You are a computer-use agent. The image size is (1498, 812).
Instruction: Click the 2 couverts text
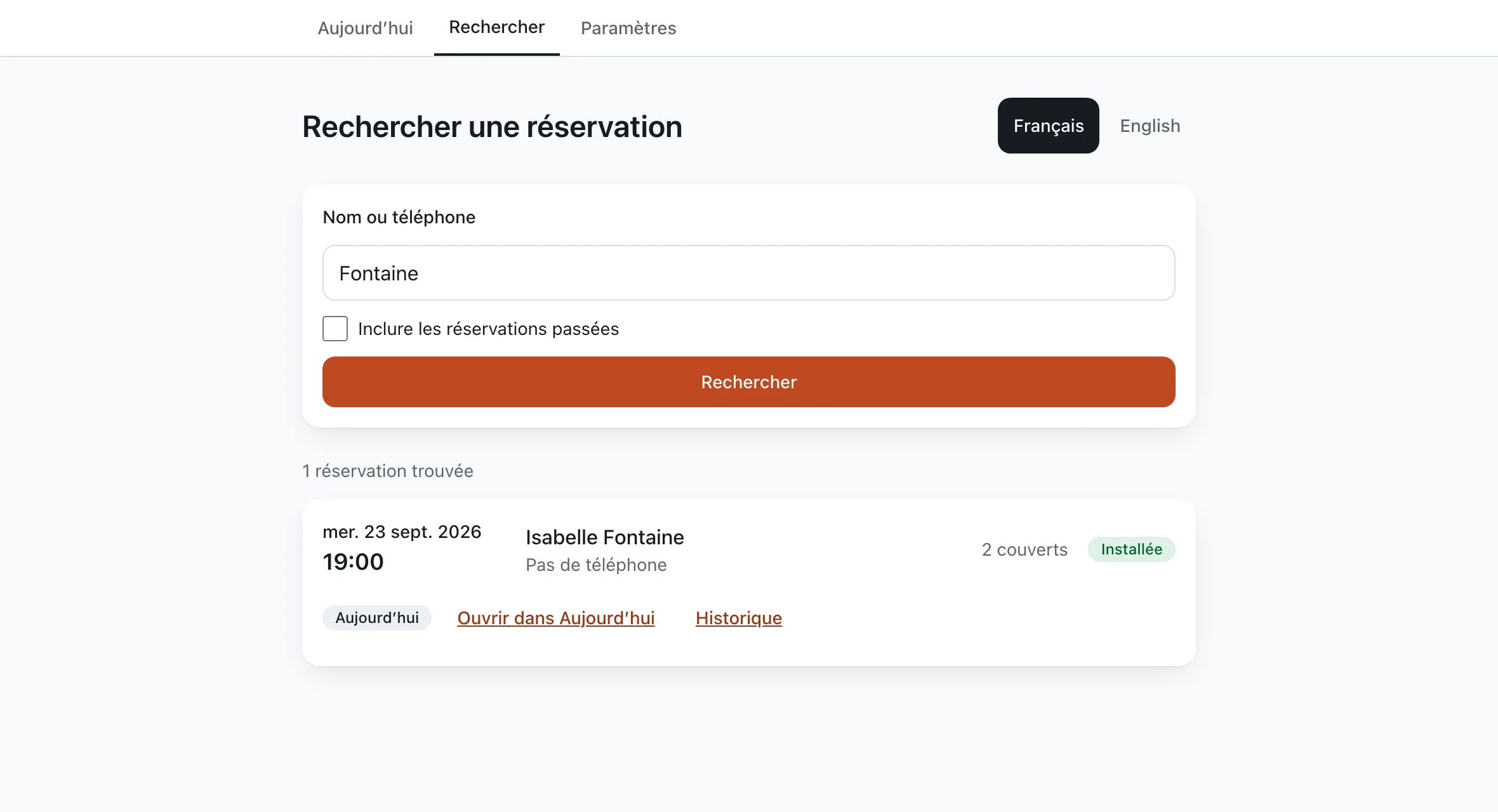point(1024,549)
